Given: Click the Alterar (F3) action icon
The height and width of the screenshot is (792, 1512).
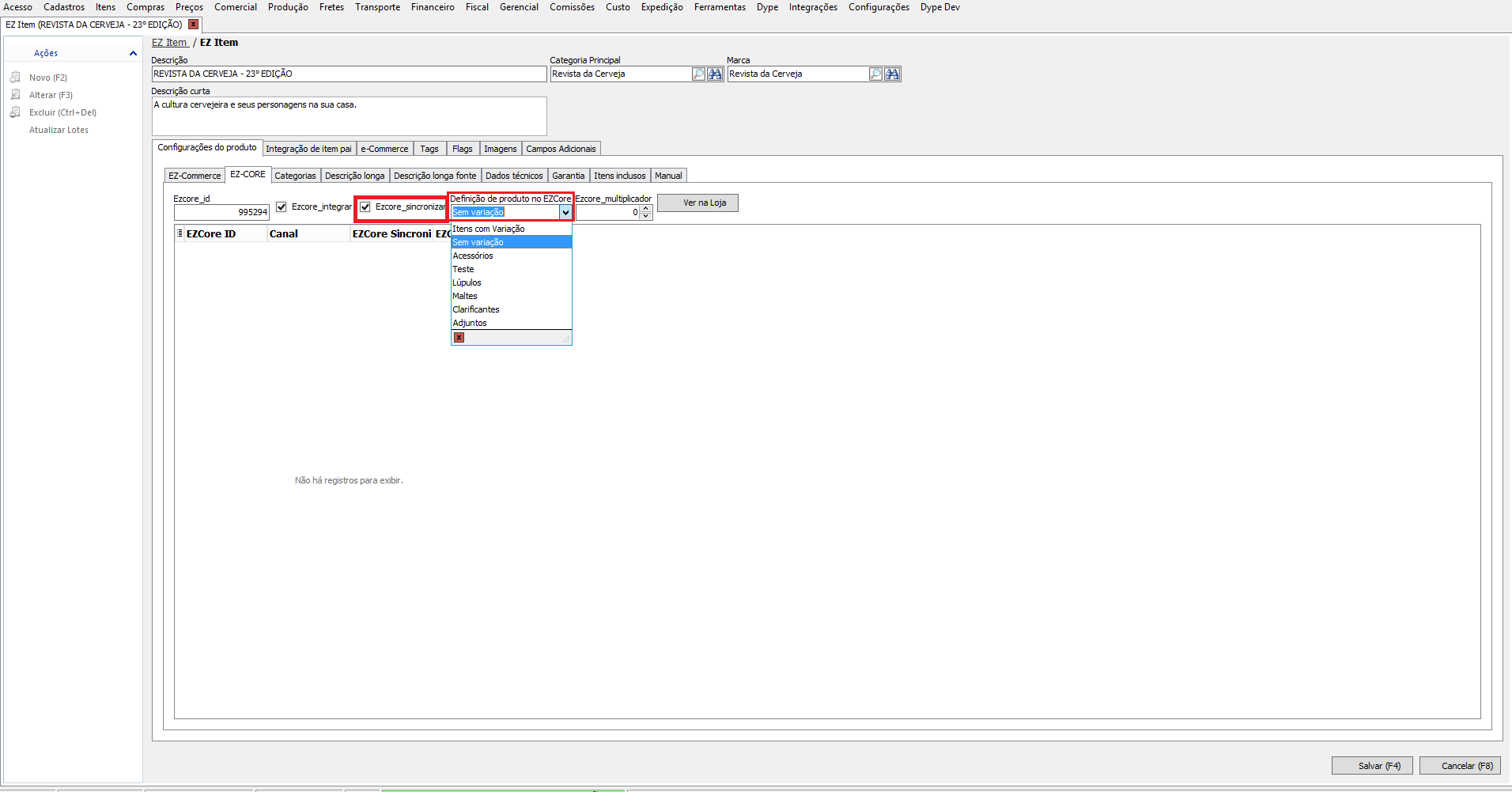Looking at the screenshot, I should pos(15,95).
